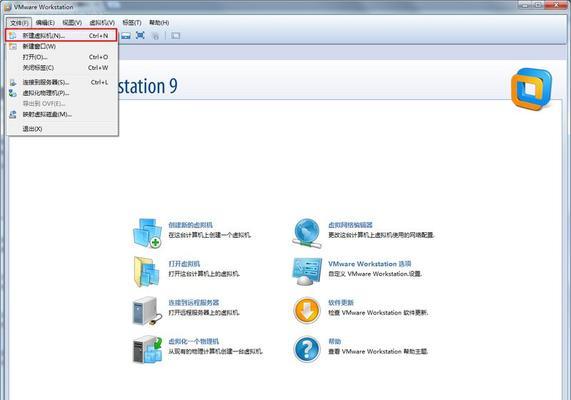Click the Ctrl+L shortcut label

click(99, 82)
